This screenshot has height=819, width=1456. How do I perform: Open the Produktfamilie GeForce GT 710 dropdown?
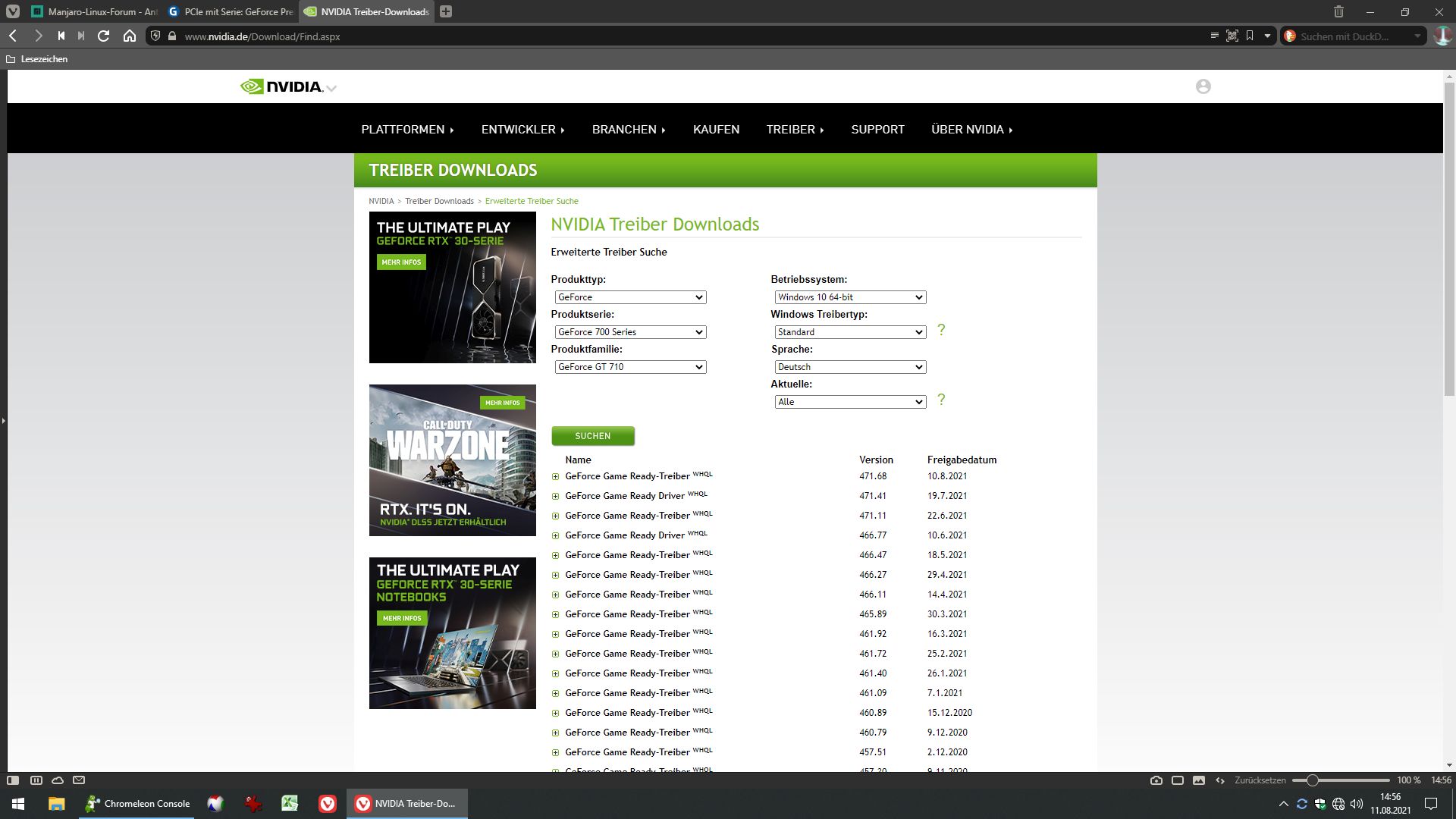tap(630, 367)
